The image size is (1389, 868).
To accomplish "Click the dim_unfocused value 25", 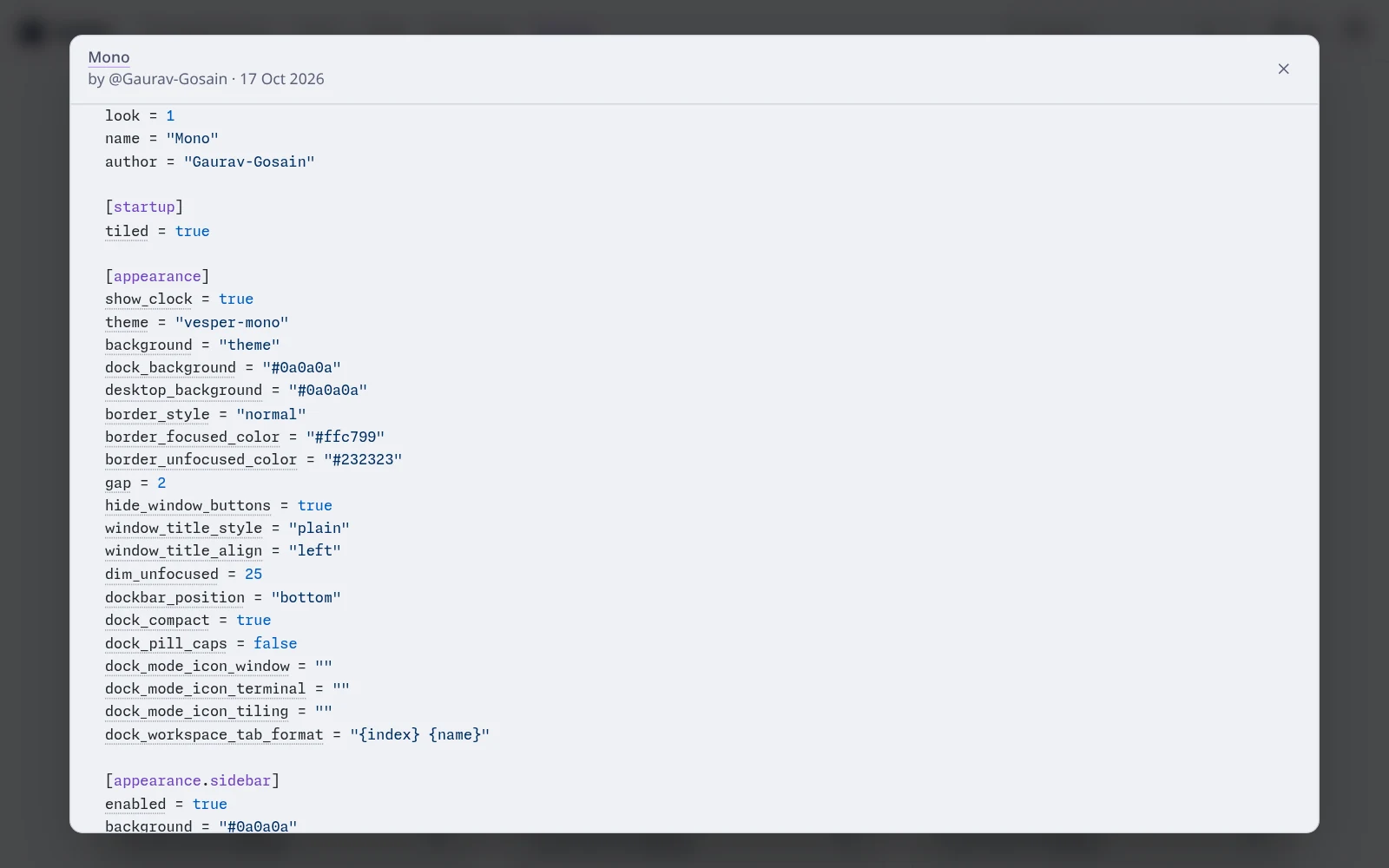I will [253, 574].
